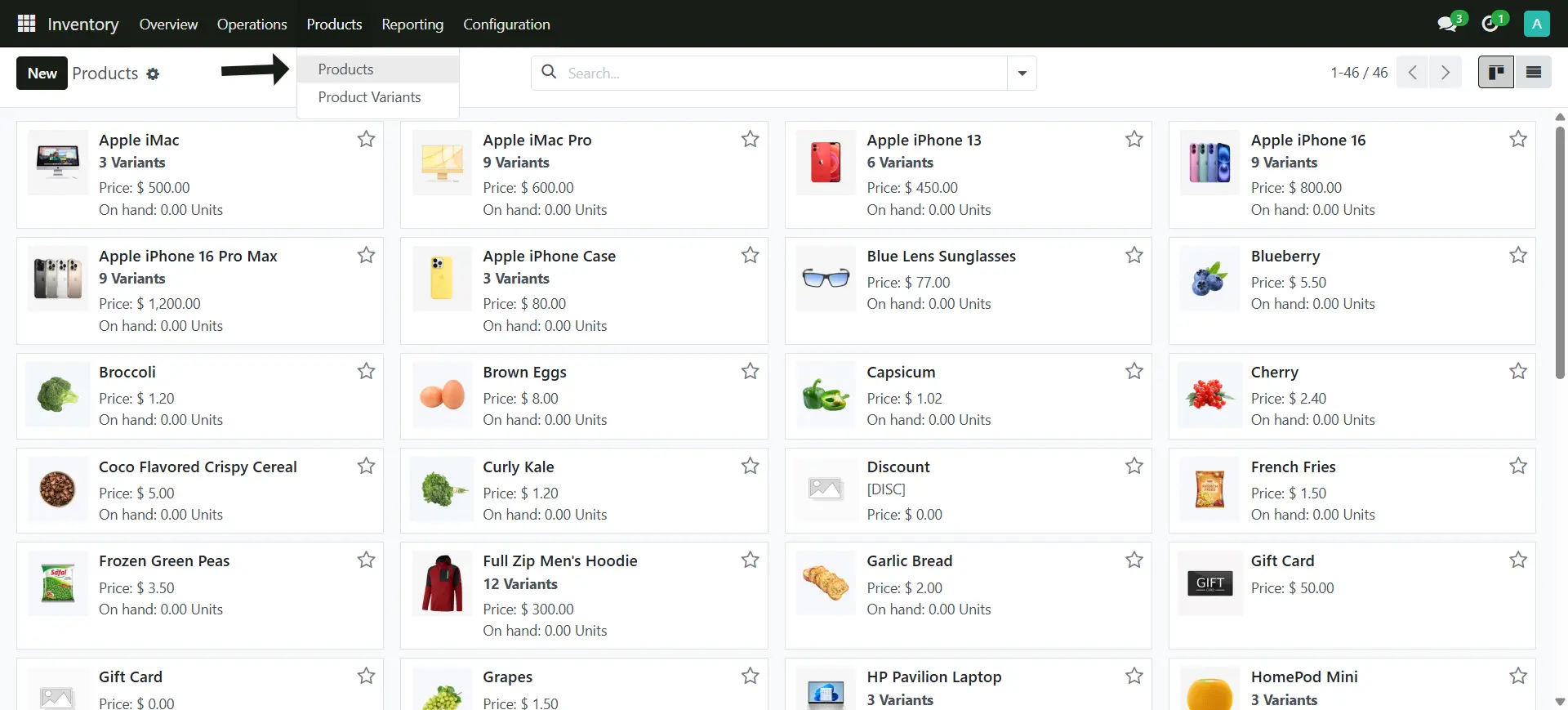Mark Apple iMac as favorite
Image resolution: width=1568 pixels, height=710 pixels.
point(366,140)
